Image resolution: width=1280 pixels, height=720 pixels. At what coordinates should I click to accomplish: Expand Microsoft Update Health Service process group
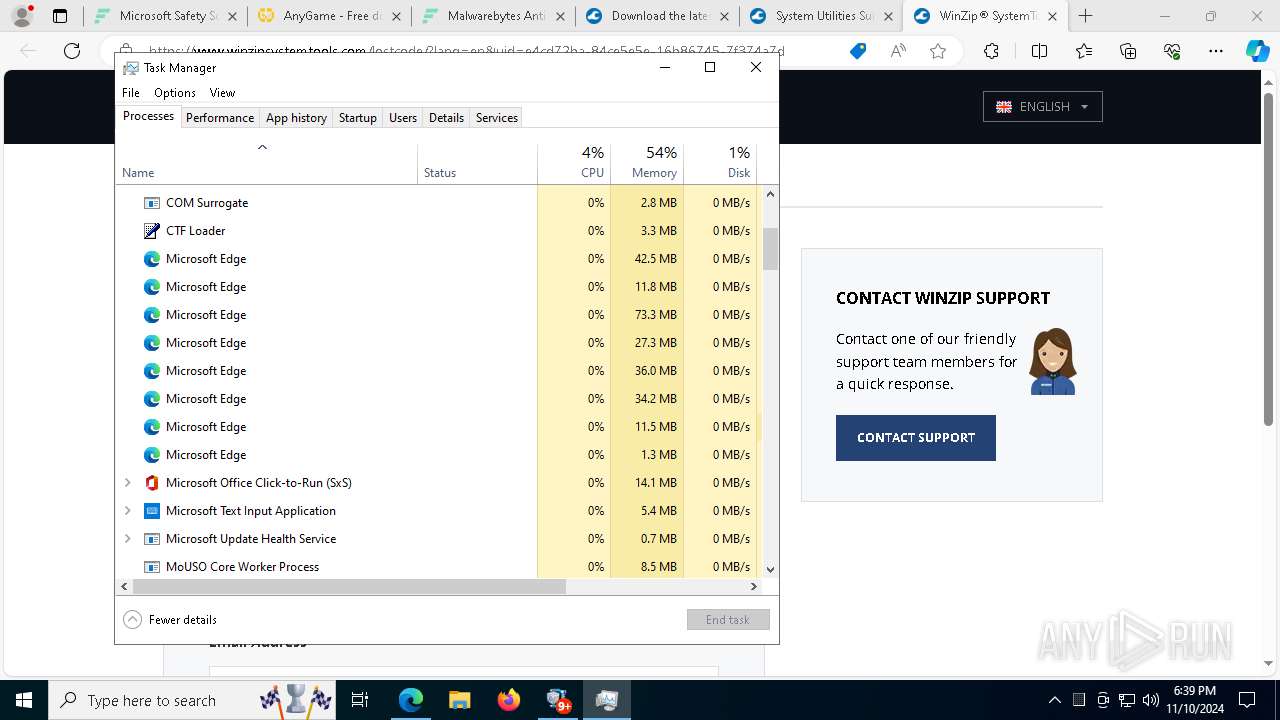(127, 539)
